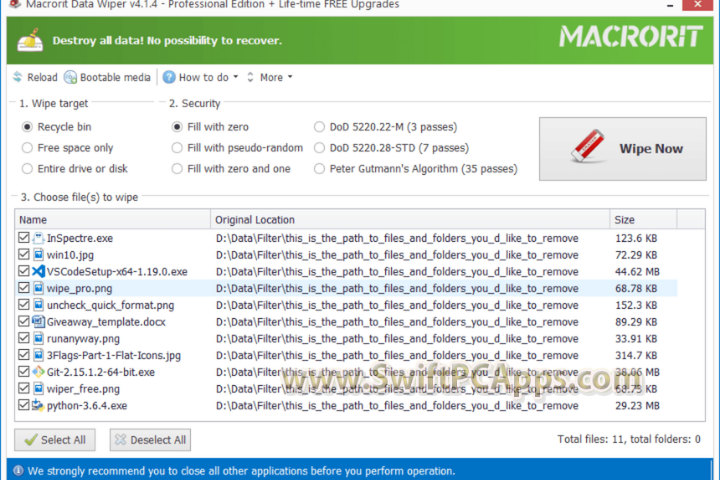Screen dimensions: 720x480
Task: Click the Macrorit app icon in title bar
Action: click(15, 4)
